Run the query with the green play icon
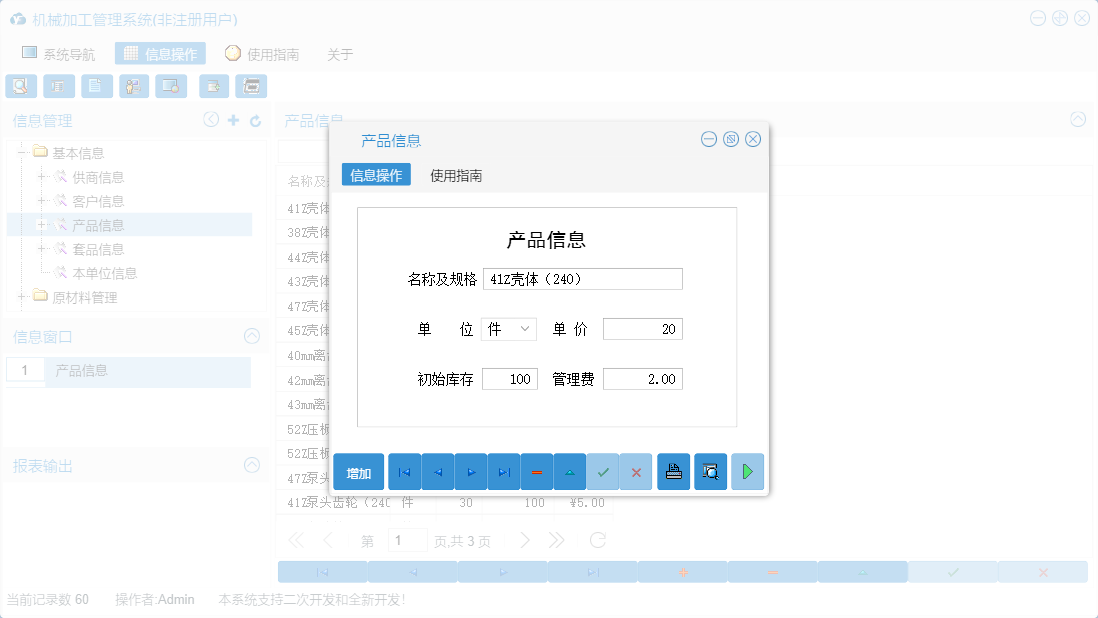Viewport: 1098px width, 618px height. [x=747, y=471]
